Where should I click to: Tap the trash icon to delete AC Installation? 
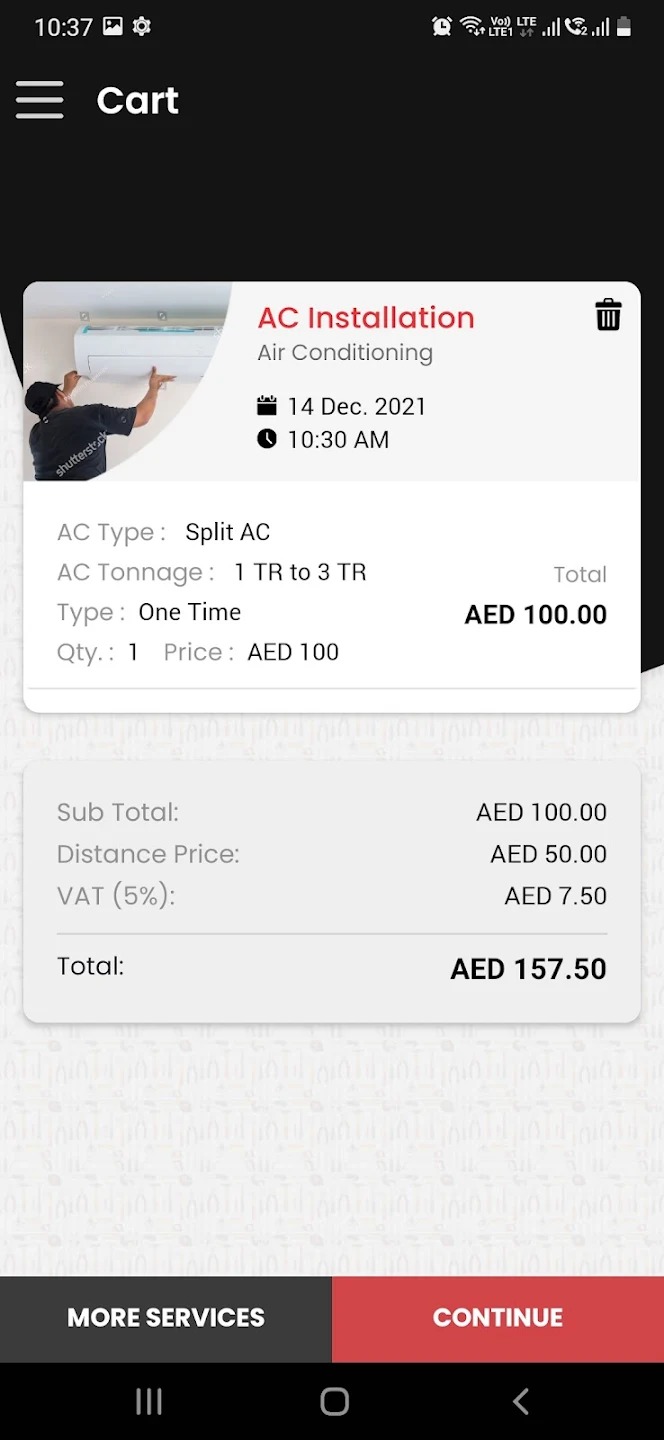(x=608, y=314)
